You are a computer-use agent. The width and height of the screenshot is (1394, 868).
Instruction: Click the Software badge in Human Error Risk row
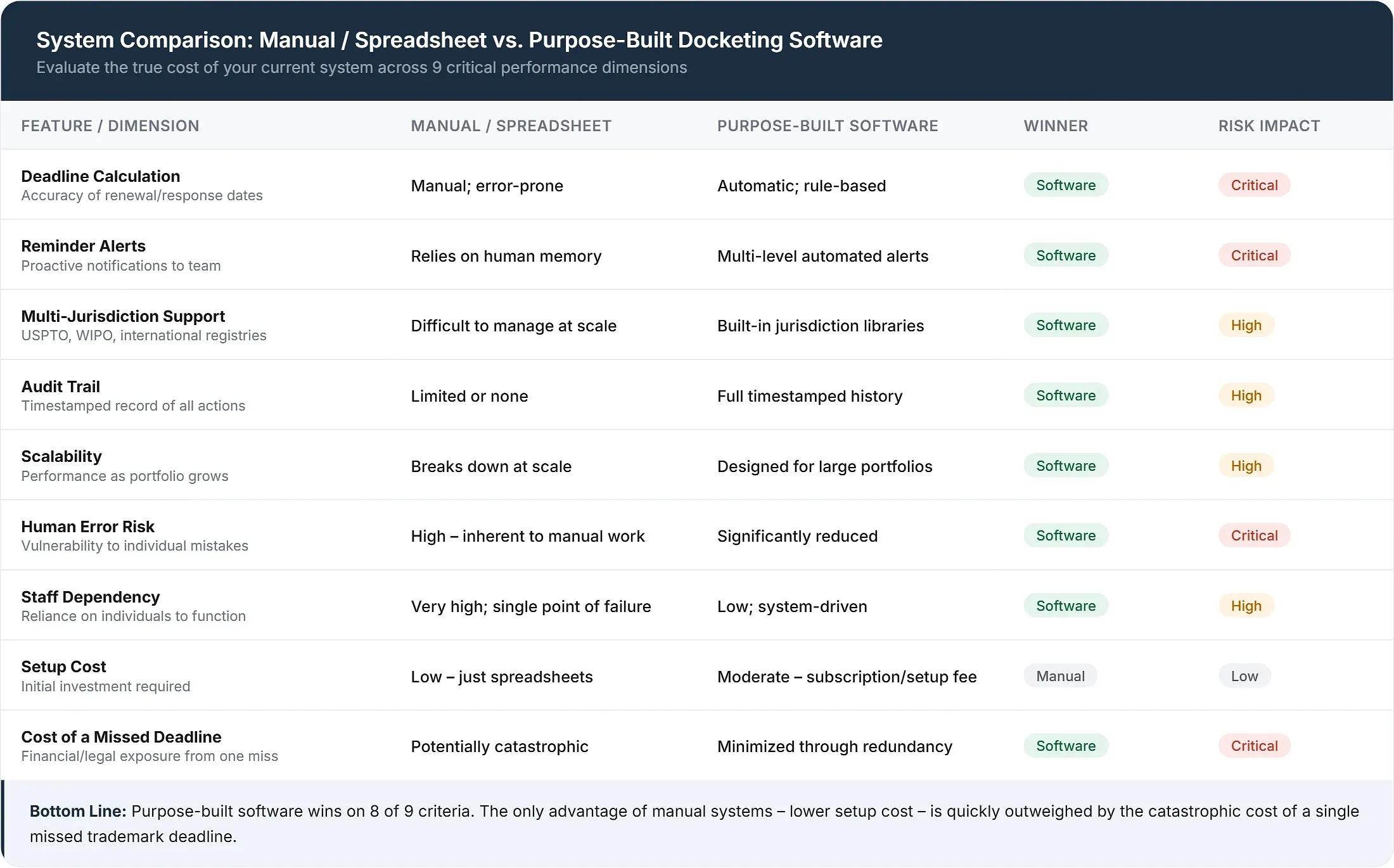point(1066,535)
